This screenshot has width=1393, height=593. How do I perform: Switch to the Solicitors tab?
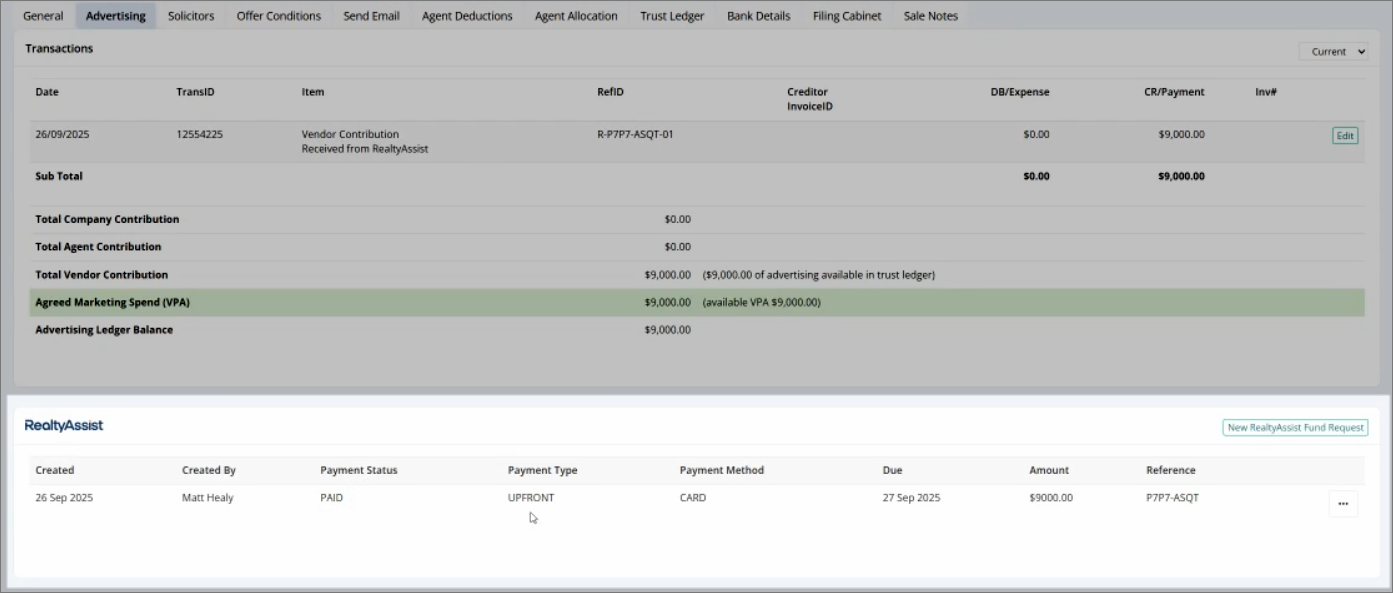point(191,16)
